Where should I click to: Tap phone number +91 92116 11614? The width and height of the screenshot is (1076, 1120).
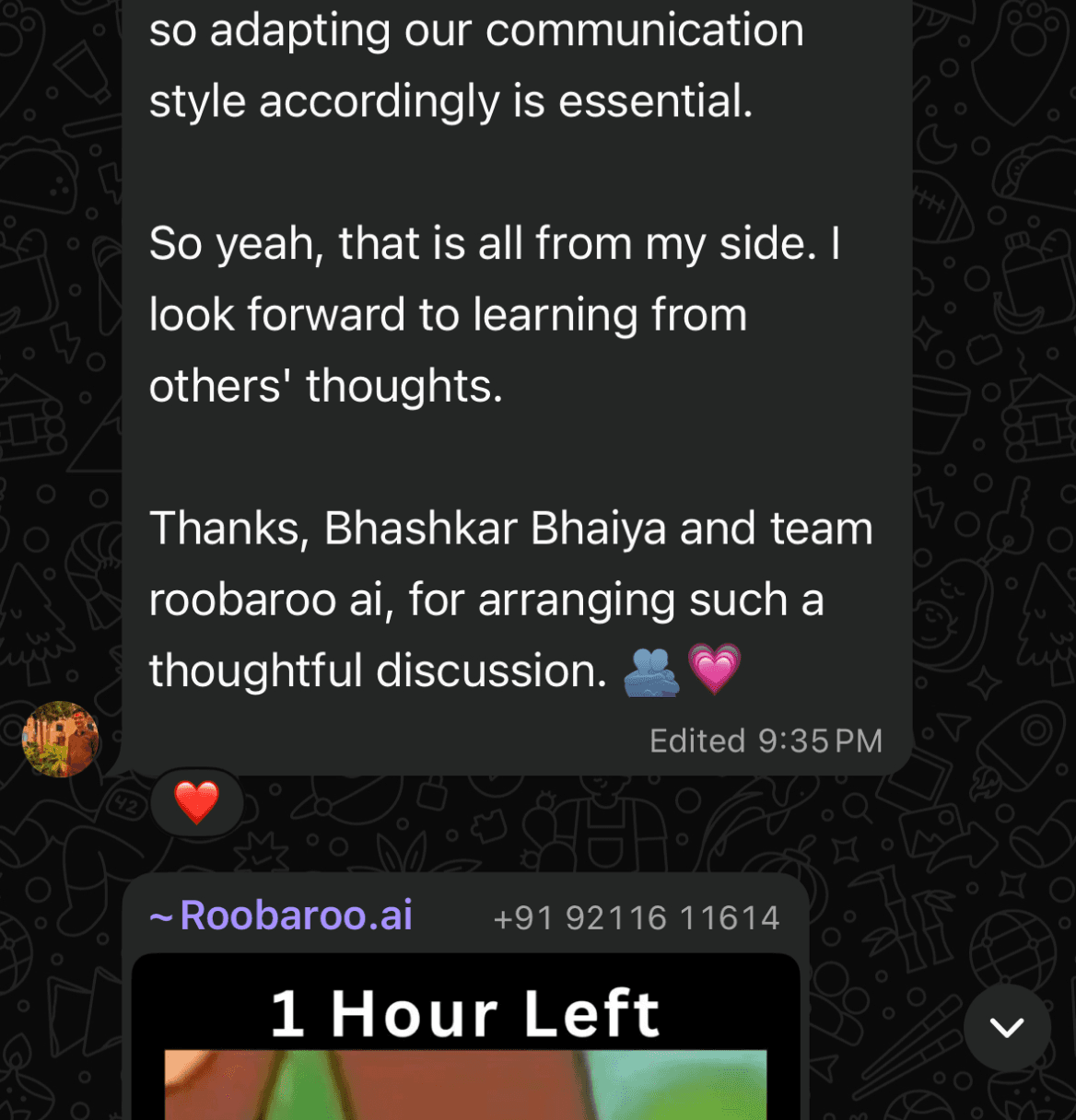(x=637, y=918)
